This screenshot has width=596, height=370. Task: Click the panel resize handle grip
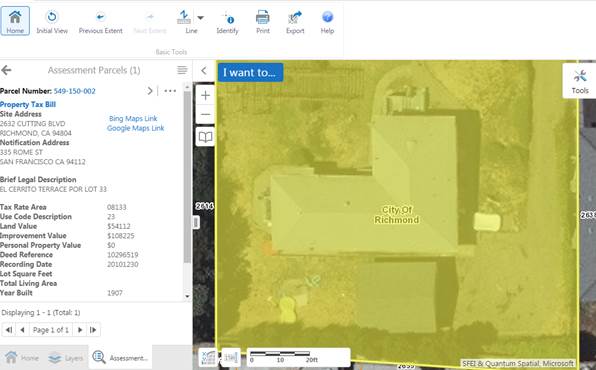tap(196, 222)
